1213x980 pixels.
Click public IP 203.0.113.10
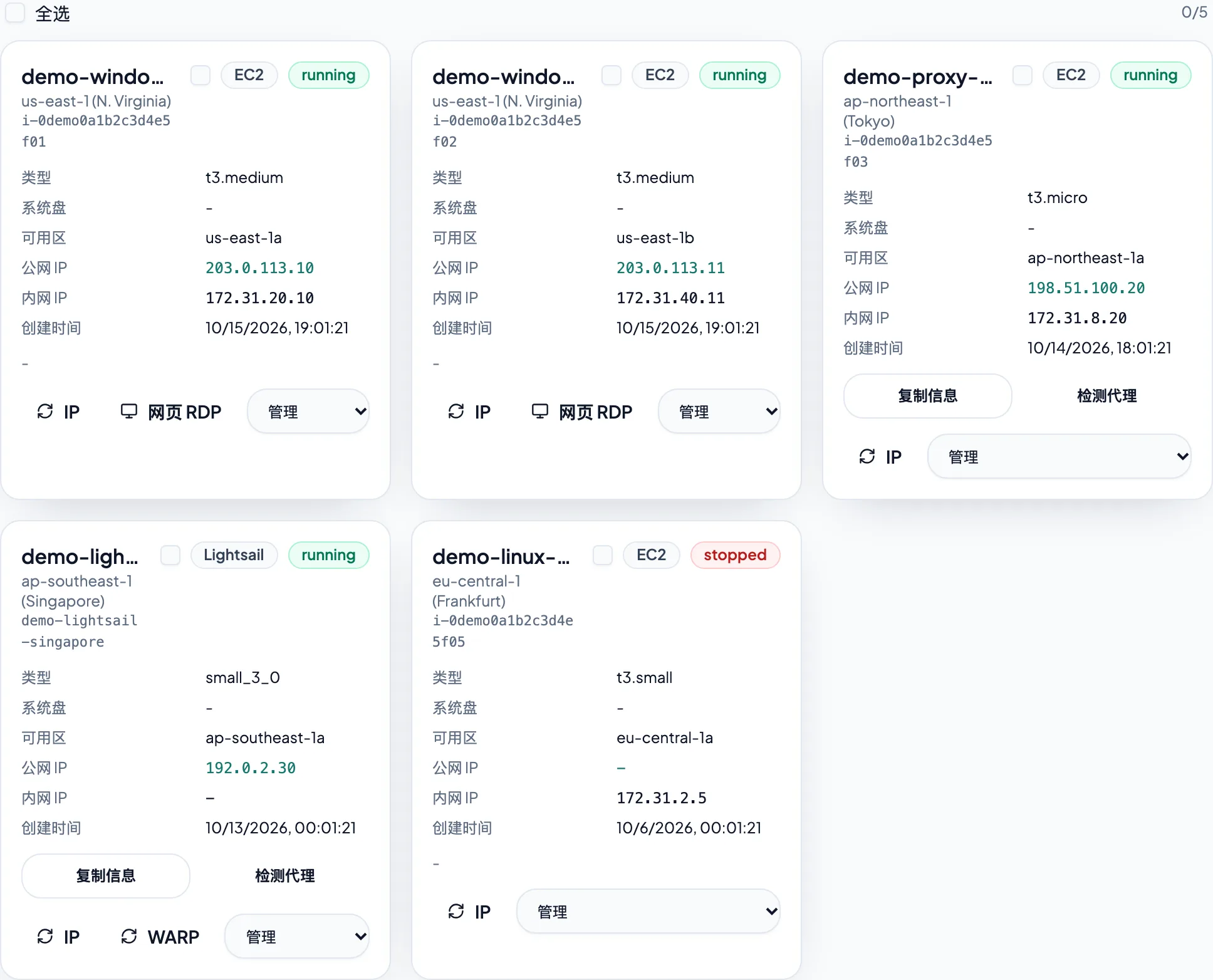click(259, 268)
